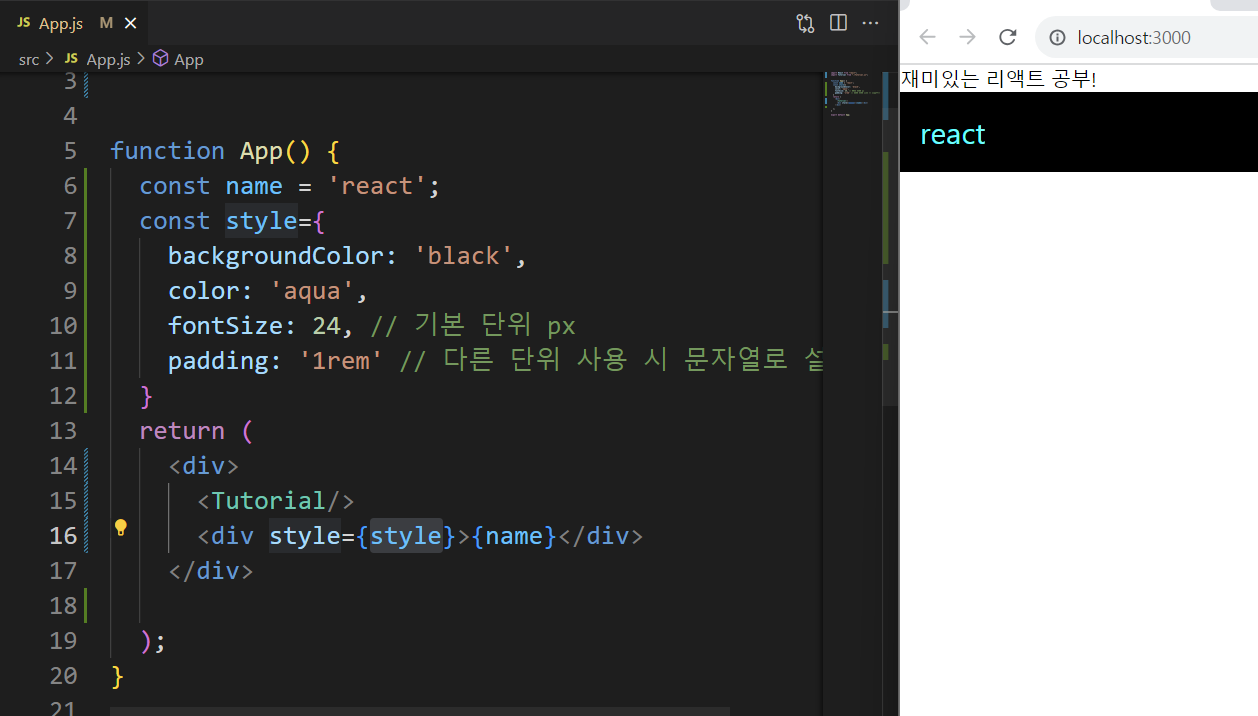Screen dimensions: 1258x716
Task: Click the App symbol breadcrumb
Action: point(178,59)
